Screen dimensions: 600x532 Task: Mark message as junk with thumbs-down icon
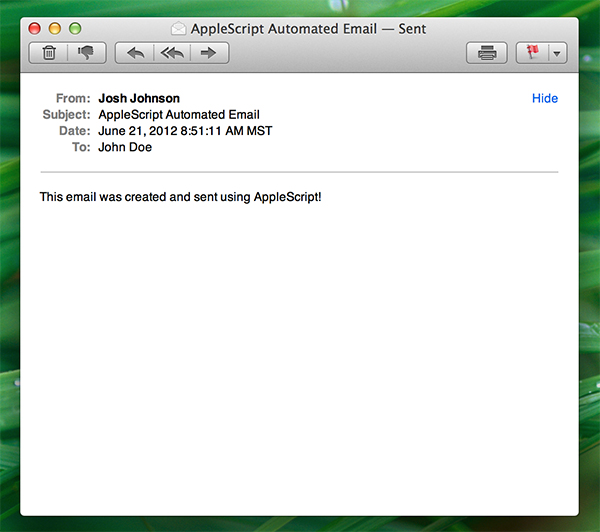click(x=86, y=53)
